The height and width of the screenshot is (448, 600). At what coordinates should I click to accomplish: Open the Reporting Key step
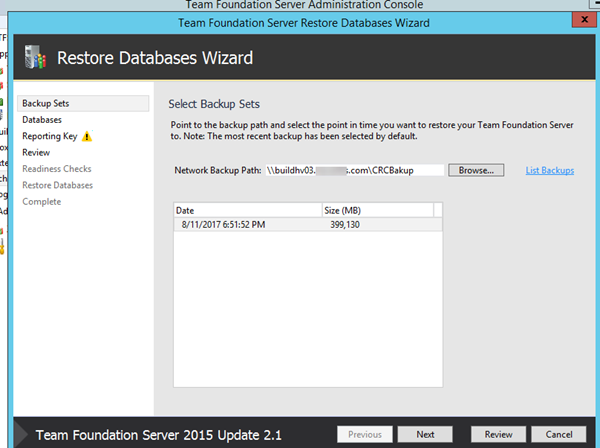[x=50, y=136]
